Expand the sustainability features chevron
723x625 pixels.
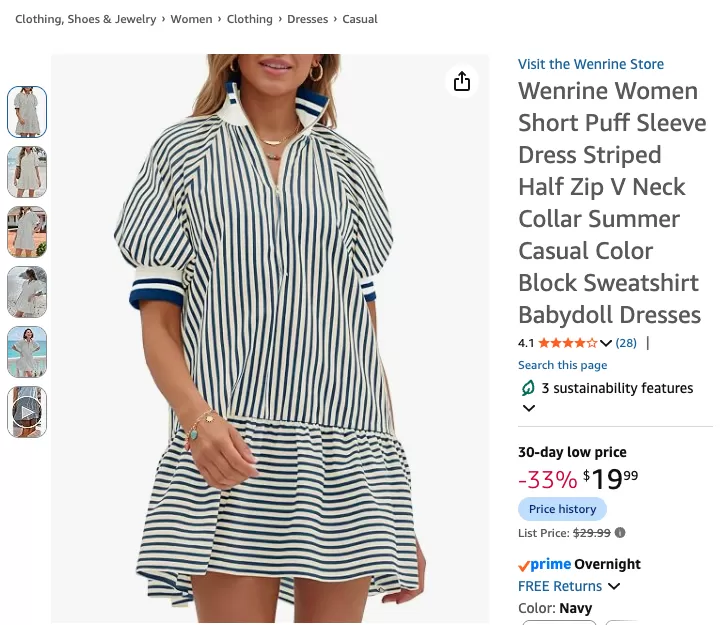point(529,408)
